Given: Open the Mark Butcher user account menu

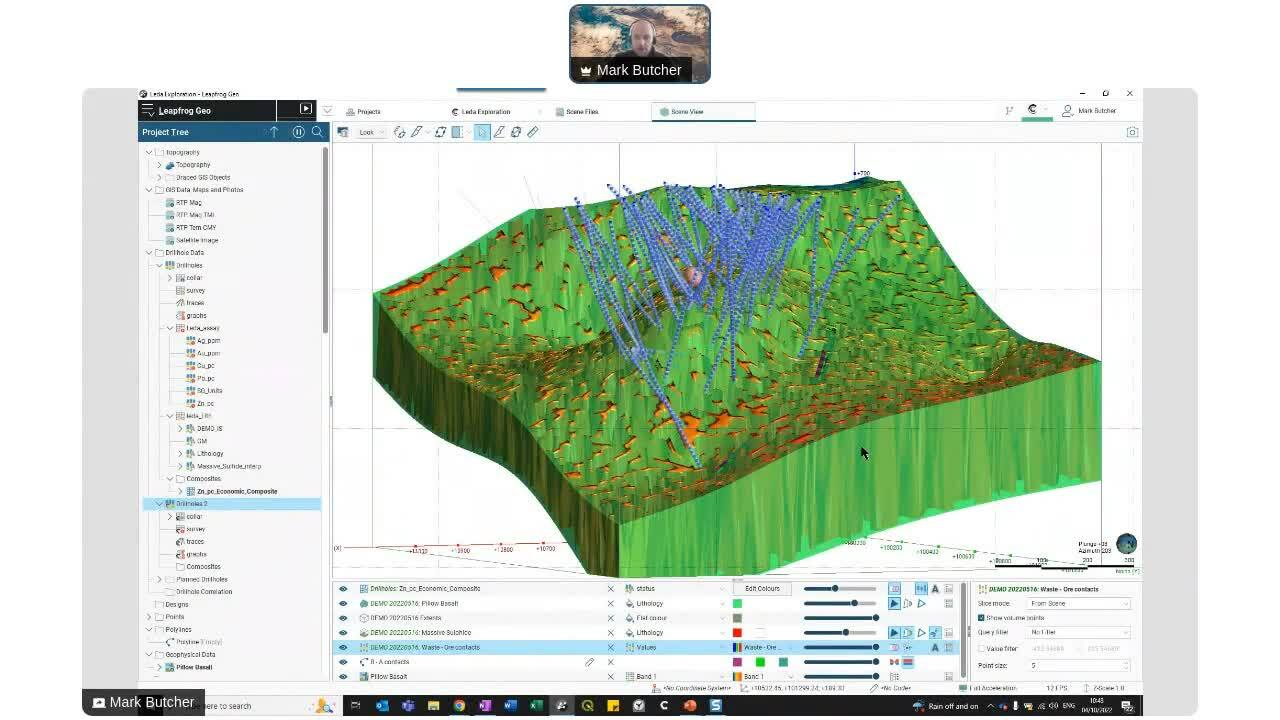Looking at the screenshot, I should pyautogui.click(x=1090, y=111).
